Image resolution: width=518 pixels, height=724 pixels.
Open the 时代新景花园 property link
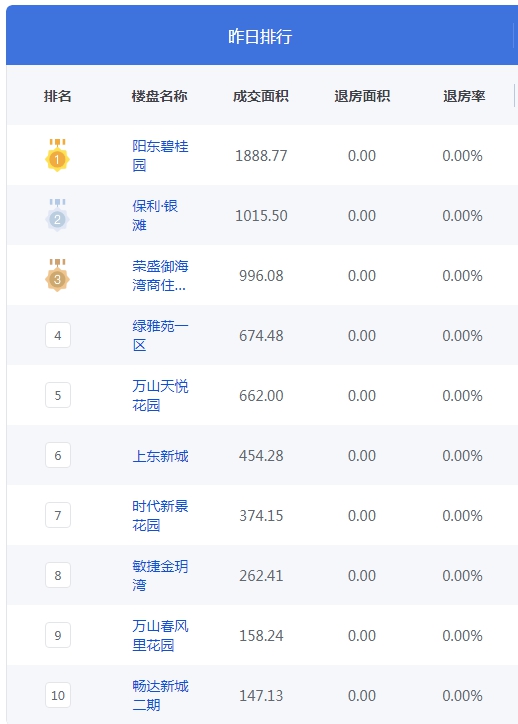(160, 516)
